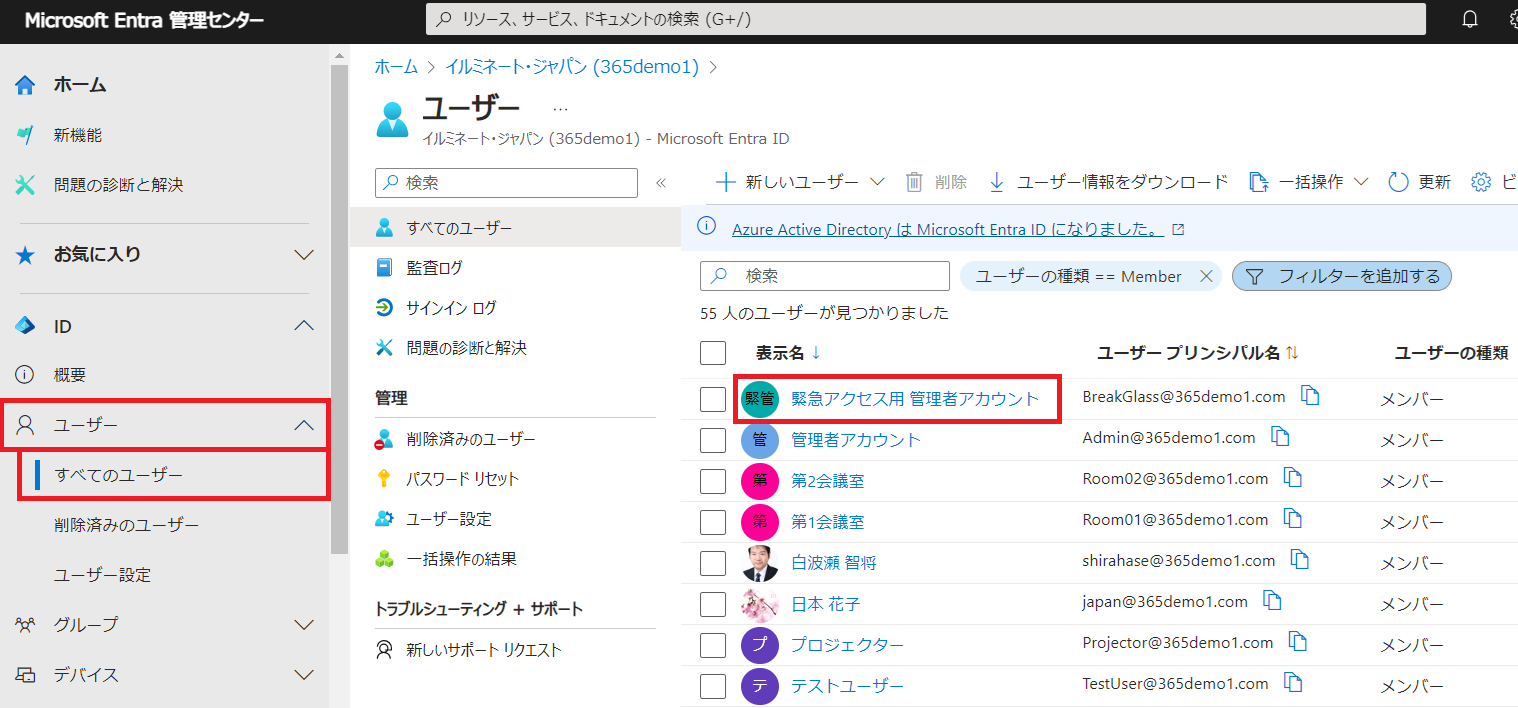Screen dimensions: 1518x708
Task: Collapse the resource menu with double chevron
Action: pos(660,183)
